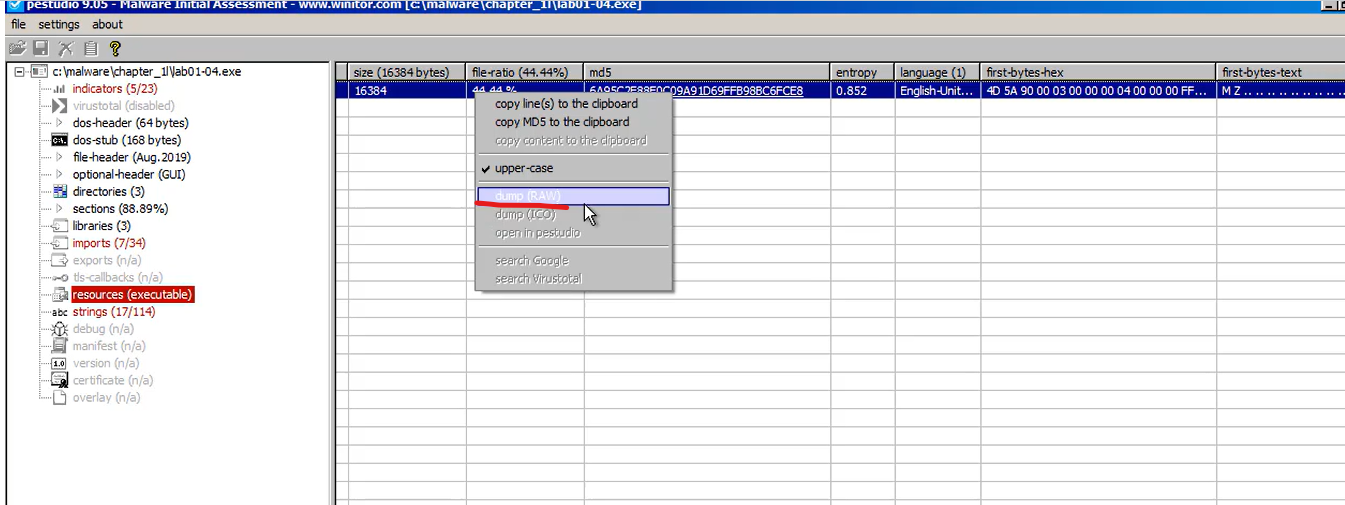1345x505 pixels.
Task: Expand the dos-header tree node arrow
Action: coord(60,123)
